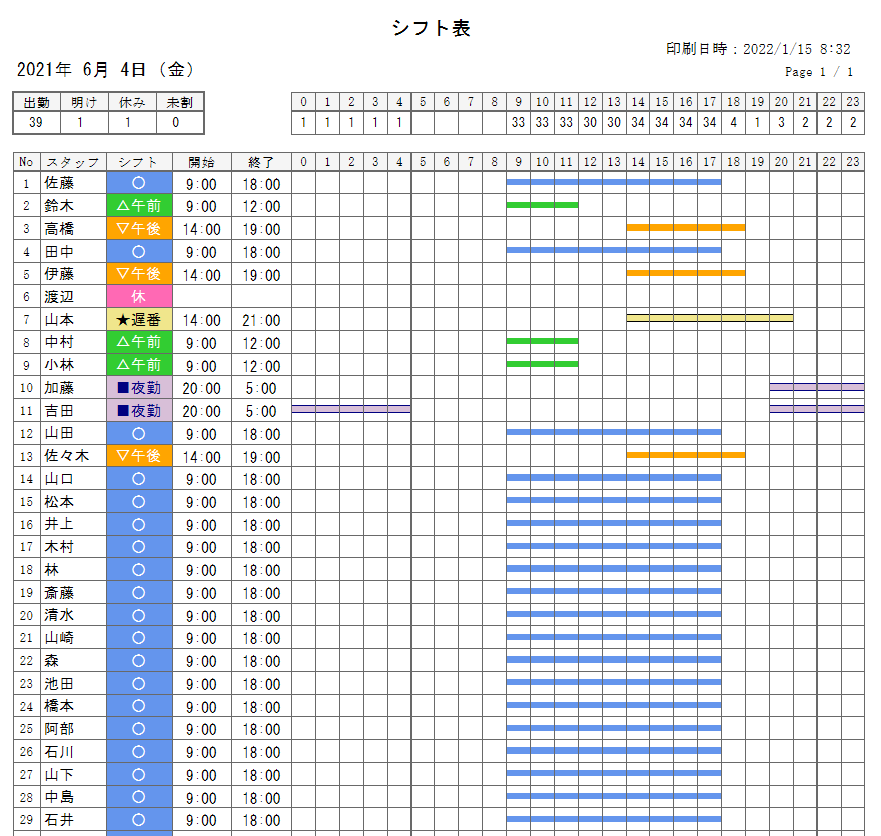Select the 開始 column header

[x=201, y=162]
